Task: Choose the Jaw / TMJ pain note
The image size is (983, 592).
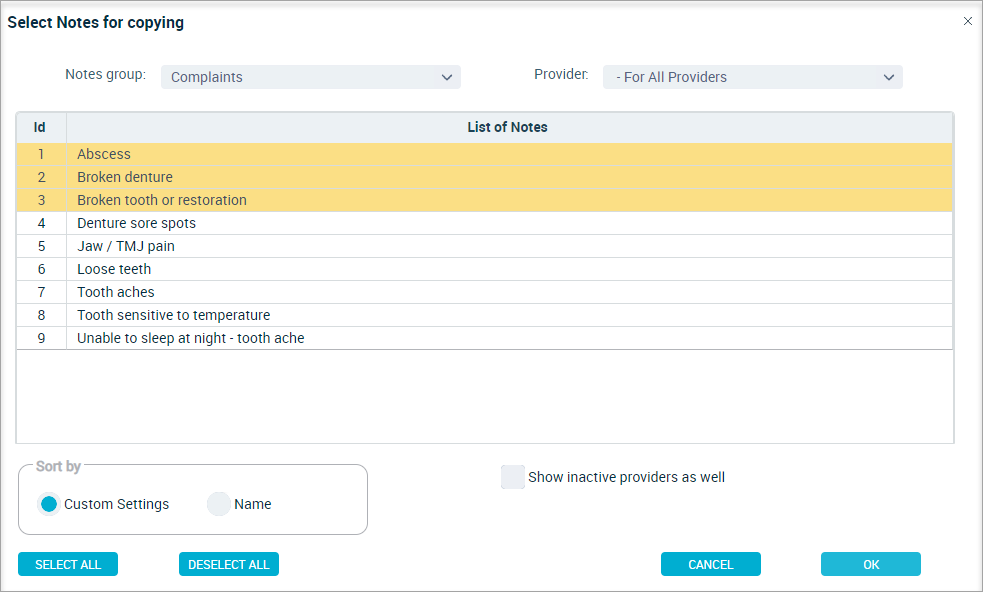Action: 484,246
